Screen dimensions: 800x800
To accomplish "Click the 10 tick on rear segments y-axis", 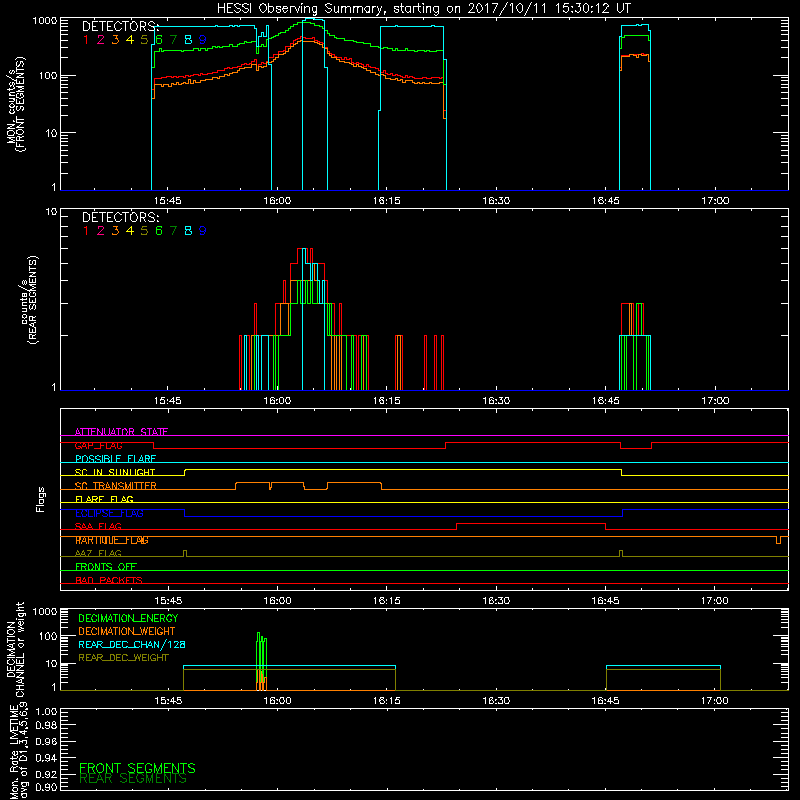I will click(x=52, y=212).
